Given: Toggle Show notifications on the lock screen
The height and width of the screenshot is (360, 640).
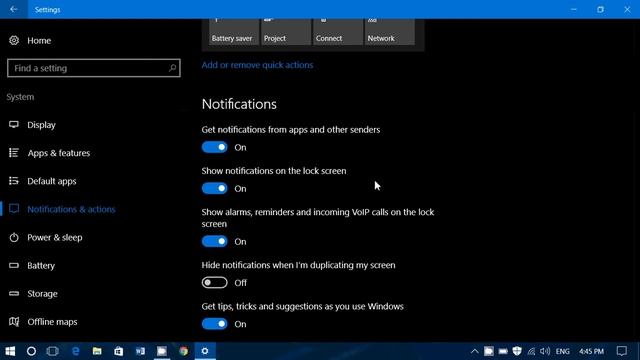Looking at the screenshot, I should tap(214, 189).
